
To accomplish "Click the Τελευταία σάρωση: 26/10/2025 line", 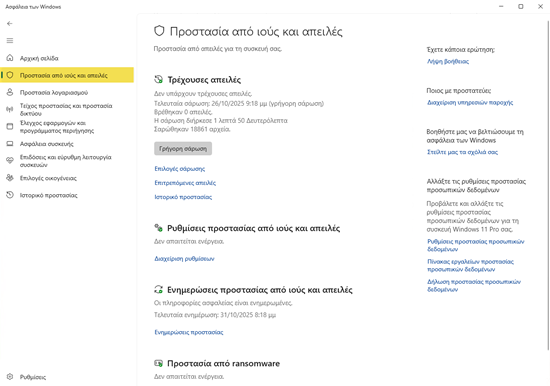I will [x=239, y=104].
